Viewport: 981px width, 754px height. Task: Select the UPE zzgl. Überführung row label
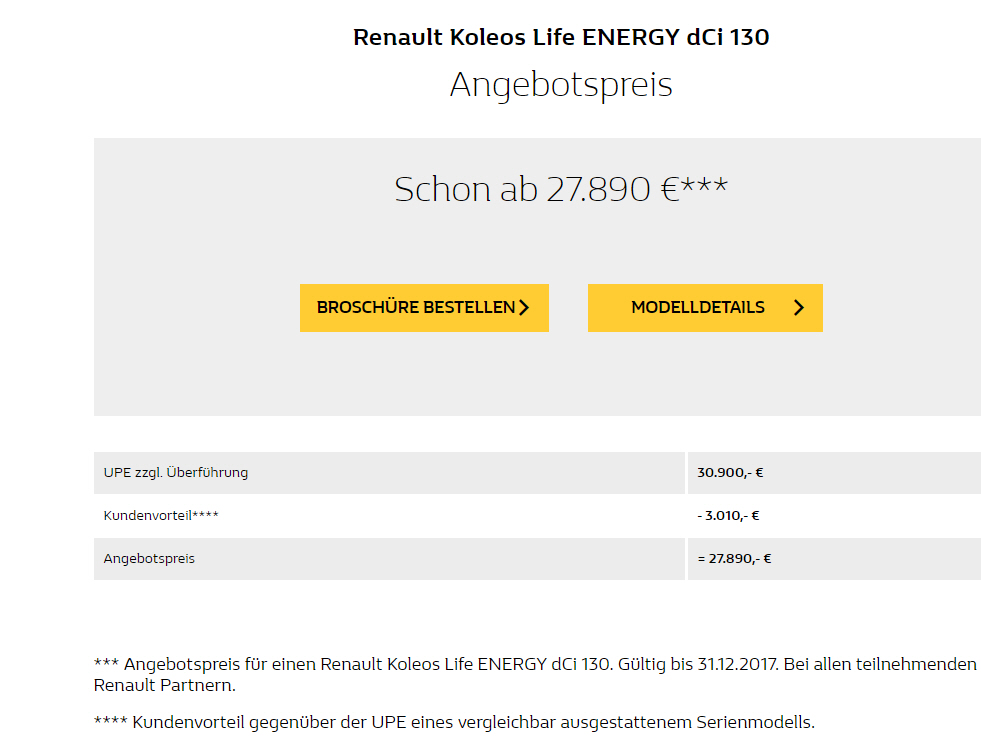pos(176,472)
